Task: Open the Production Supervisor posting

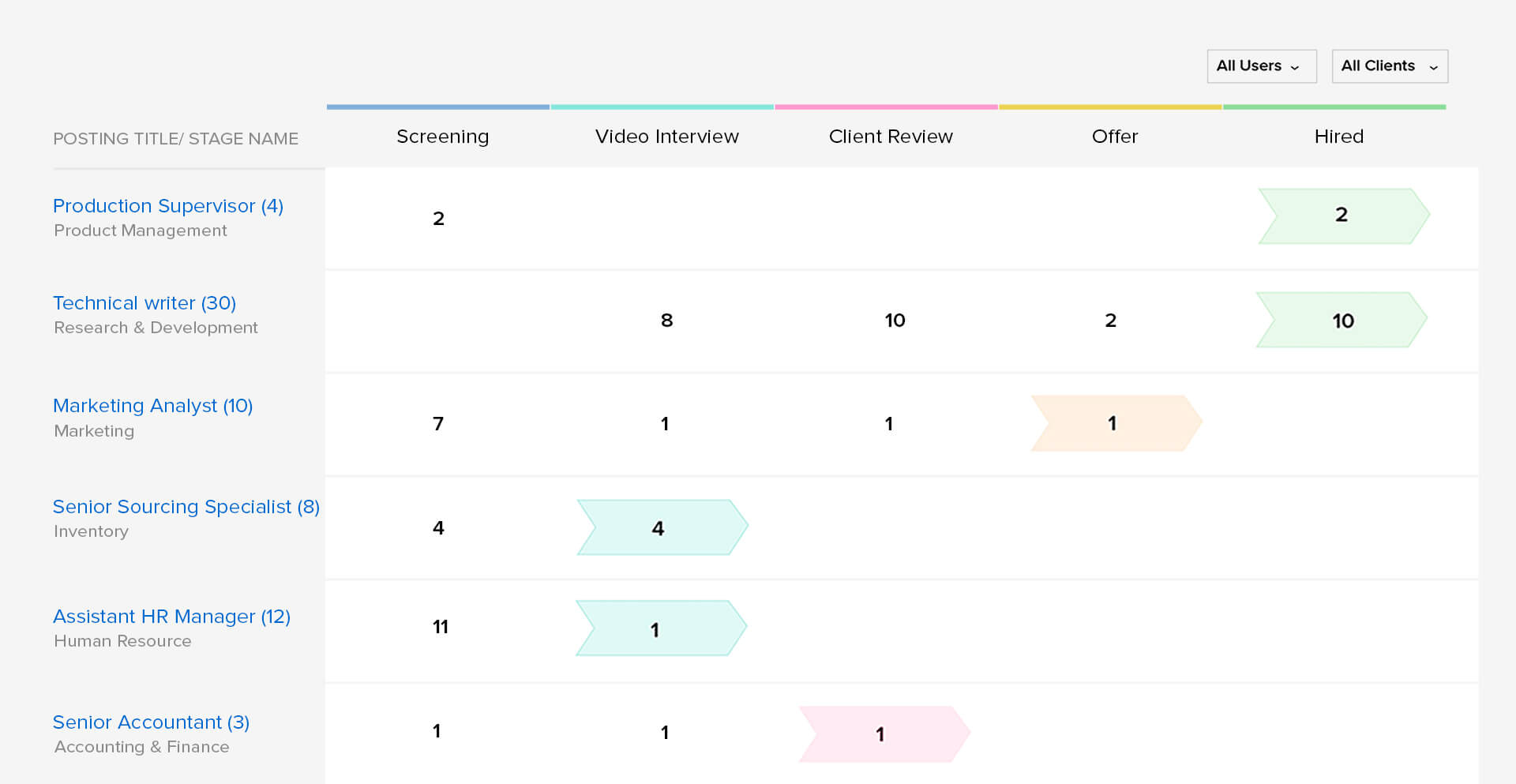Action: [168, 205]
